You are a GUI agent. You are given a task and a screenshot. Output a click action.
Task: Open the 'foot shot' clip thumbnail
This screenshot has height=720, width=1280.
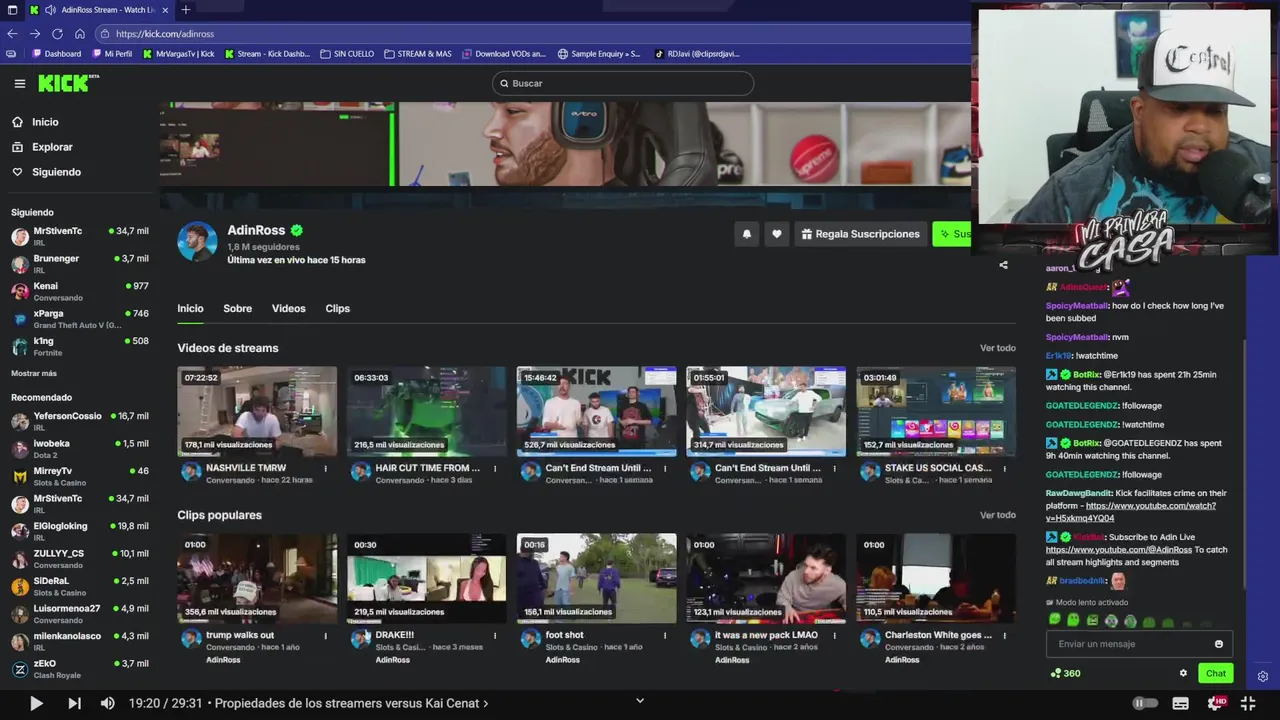tap(597, 578)
